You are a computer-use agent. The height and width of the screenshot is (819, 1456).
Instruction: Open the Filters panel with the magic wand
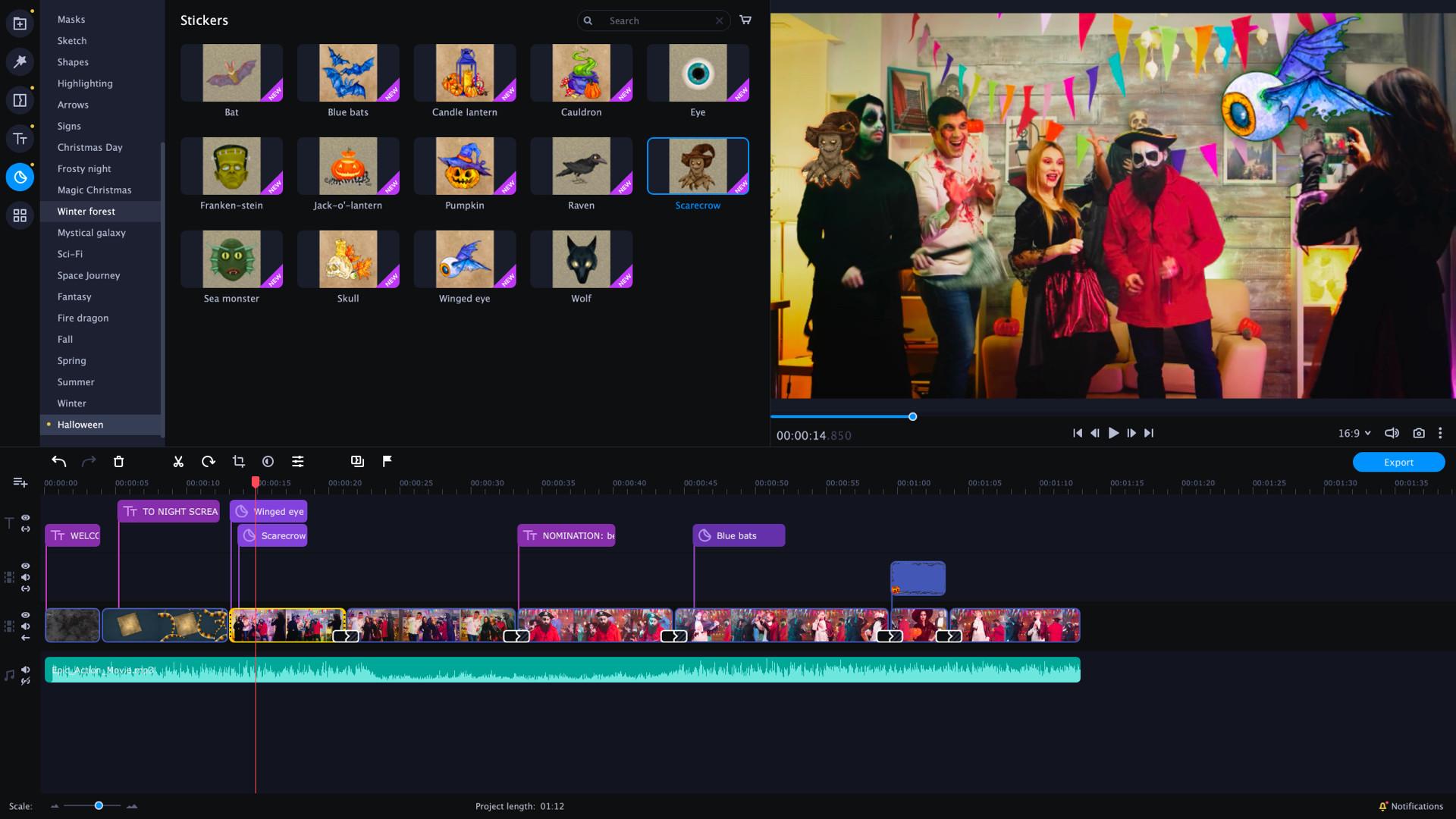[x=20, y=61]
